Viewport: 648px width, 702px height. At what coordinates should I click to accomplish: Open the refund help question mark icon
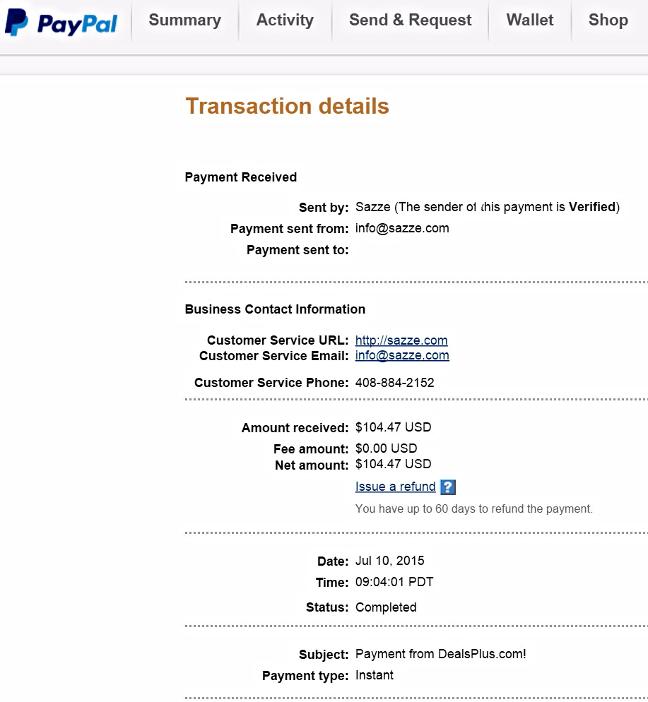448,487
